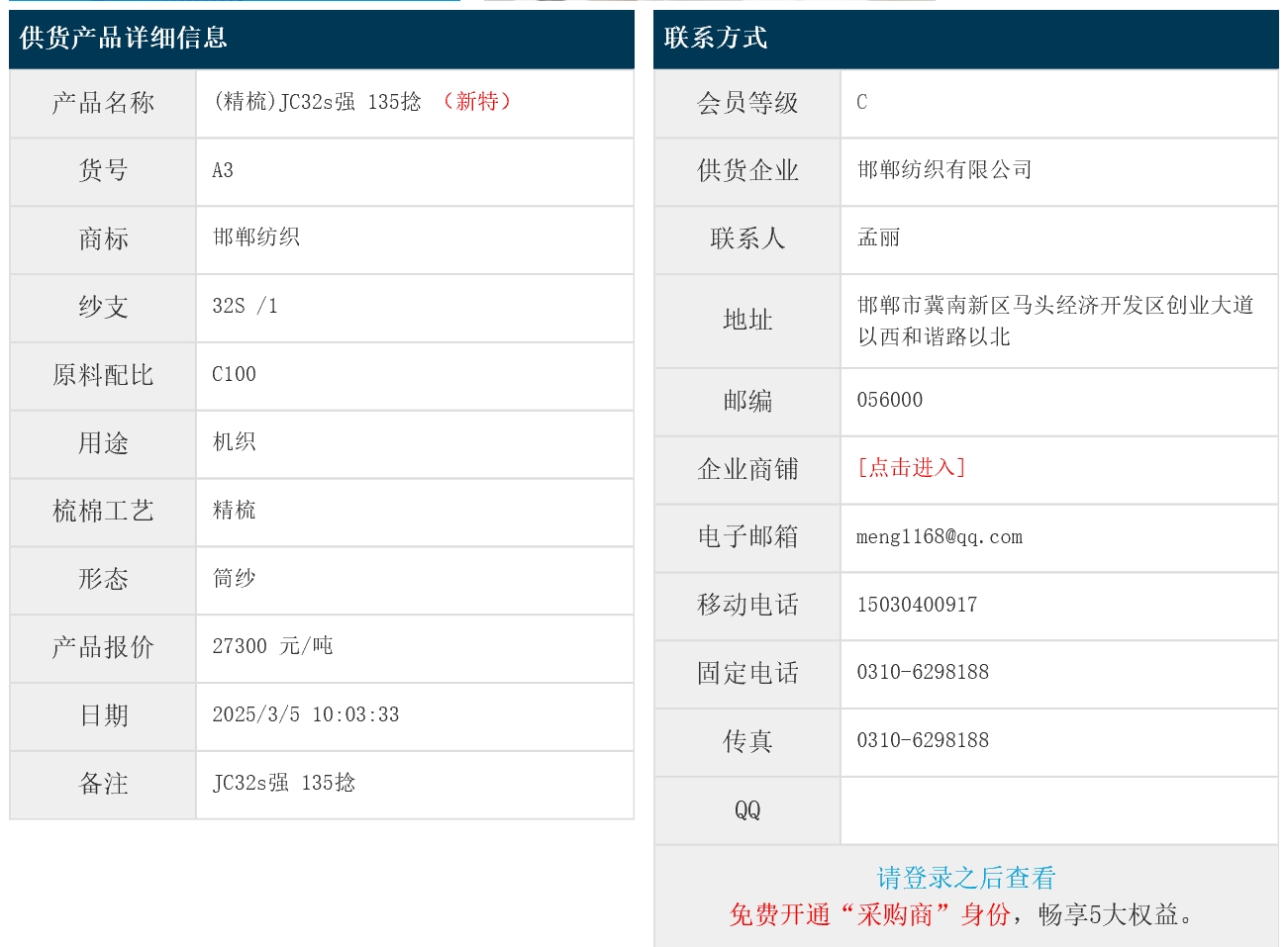The height and width of the screenshot is (947, 1288).
Task: Select the supplier name 邯郸纺织有限公司
Action: (x=944, y=170)
